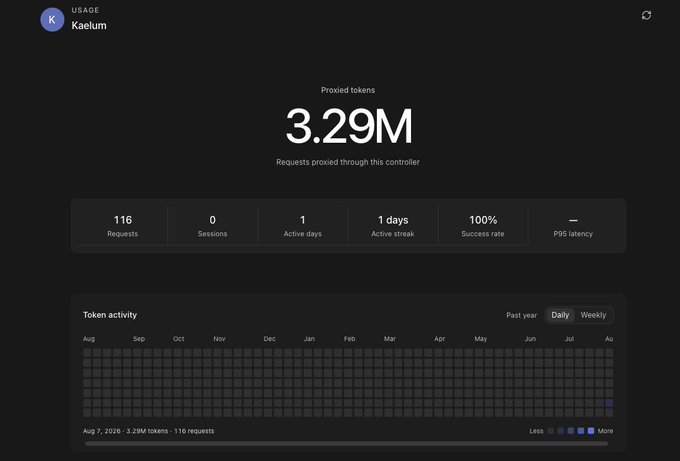
Task: Click the "1" Active days stat
Action: click(x=303, y=220)
